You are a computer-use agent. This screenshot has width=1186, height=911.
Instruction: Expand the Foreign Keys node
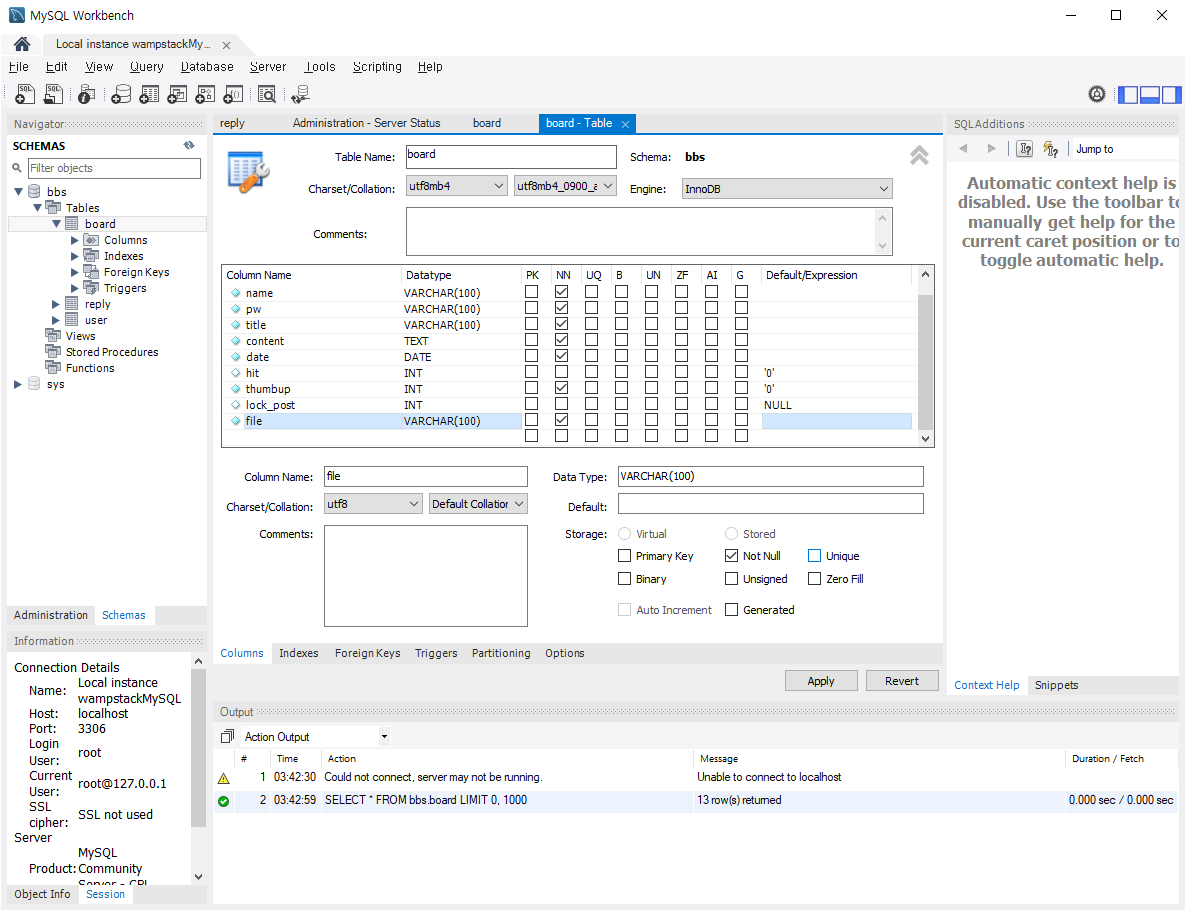coord(75,272)
